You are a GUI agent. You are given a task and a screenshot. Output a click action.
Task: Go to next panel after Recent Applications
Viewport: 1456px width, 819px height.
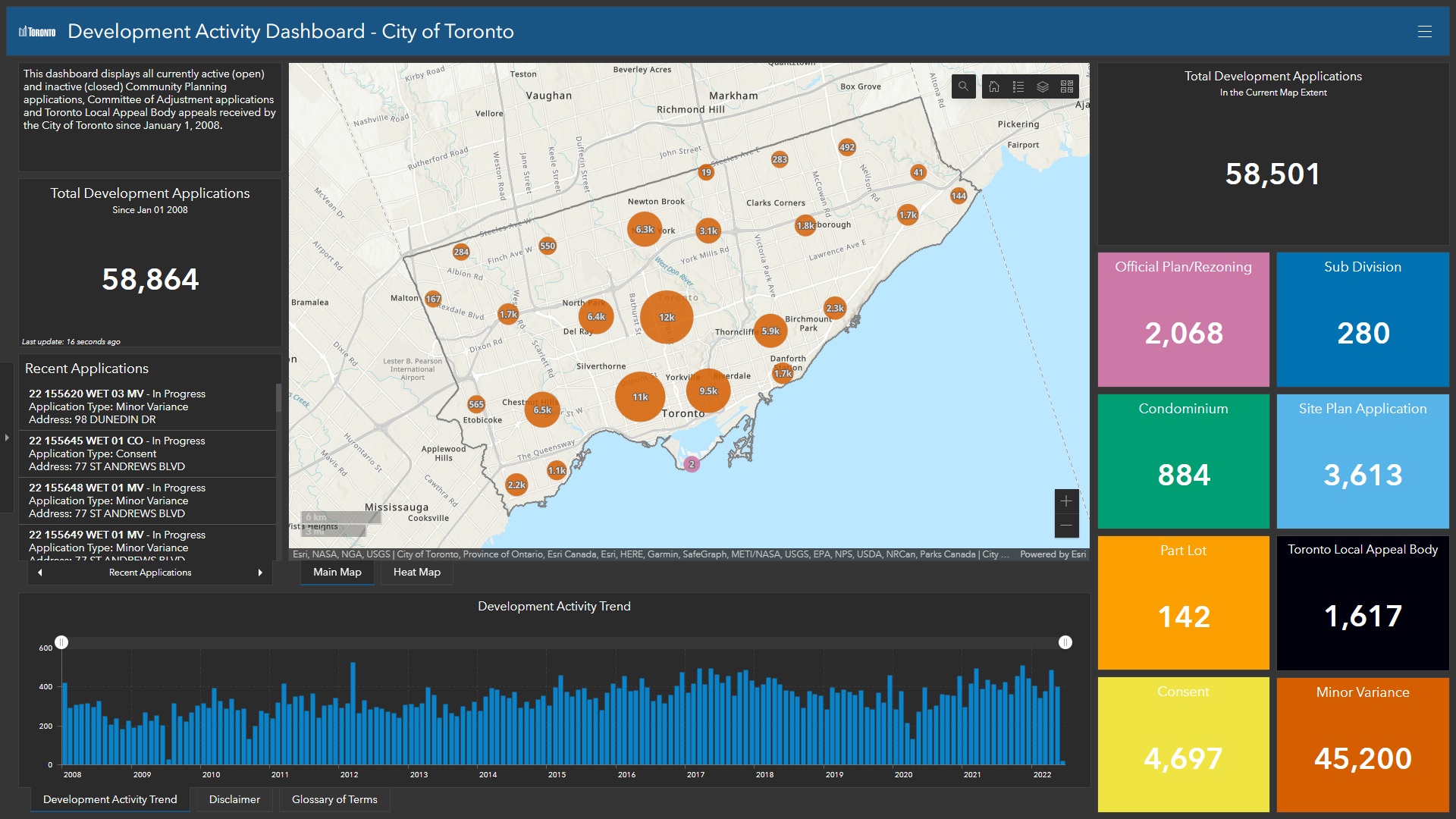[x=260, y=573]
